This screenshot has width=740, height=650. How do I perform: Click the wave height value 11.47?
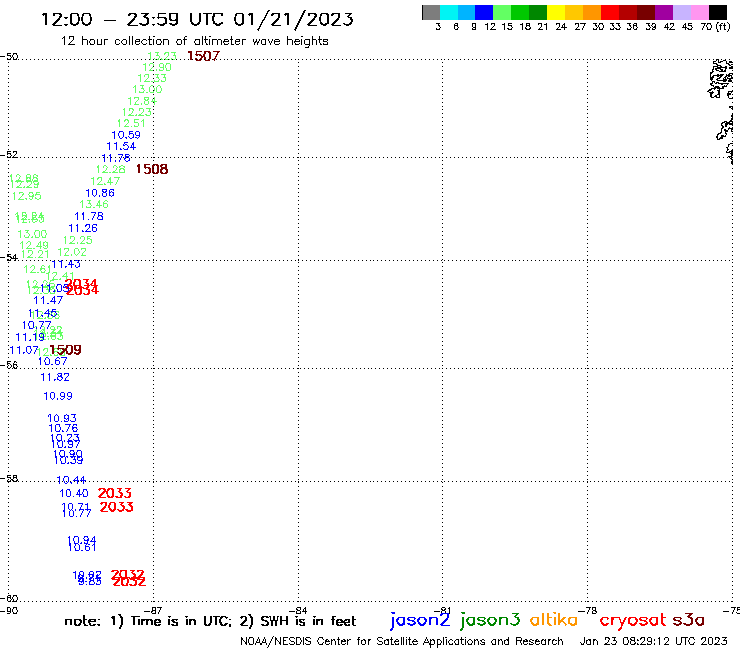pos(48,300)
